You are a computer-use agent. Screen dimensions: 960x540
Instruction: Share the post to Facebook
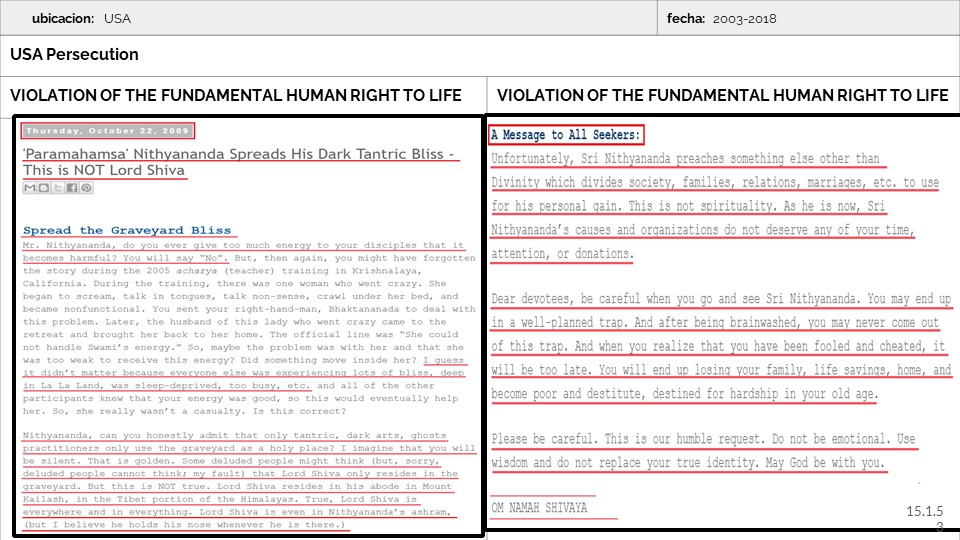point(72,188)
